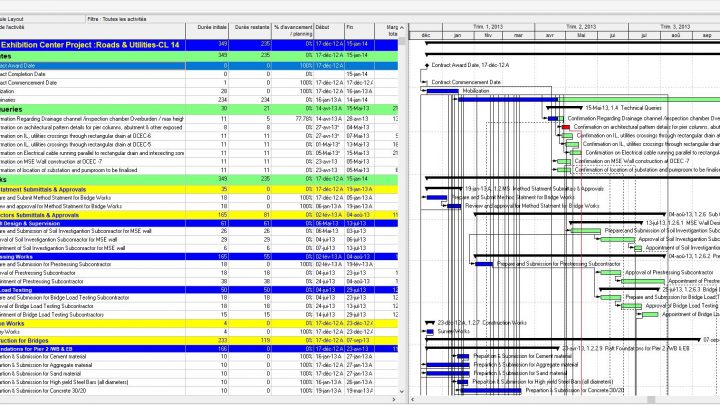Image resolution: width=720 pixels, height=405 pixels.
Task: Click the 'Trim. 1, 2013' timescale header
Action: [x=488, y=27]
